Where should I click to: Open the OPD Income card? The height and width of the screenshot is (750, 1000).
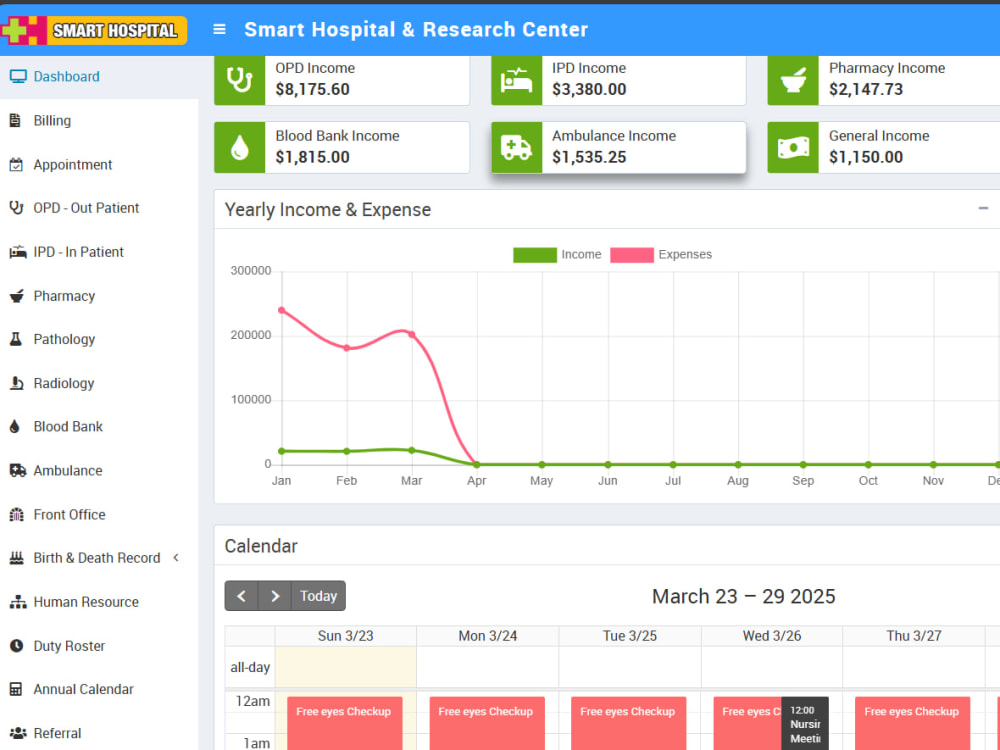[x=342, y=80]
